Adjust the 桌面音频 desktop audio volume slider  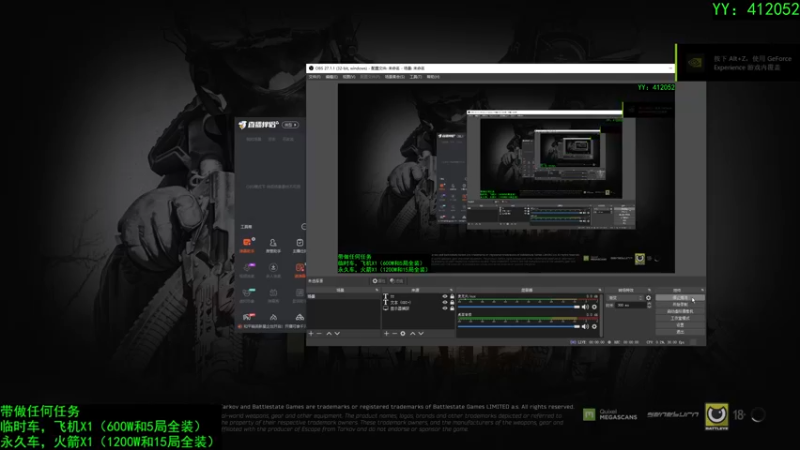click(x=519, y=327)
